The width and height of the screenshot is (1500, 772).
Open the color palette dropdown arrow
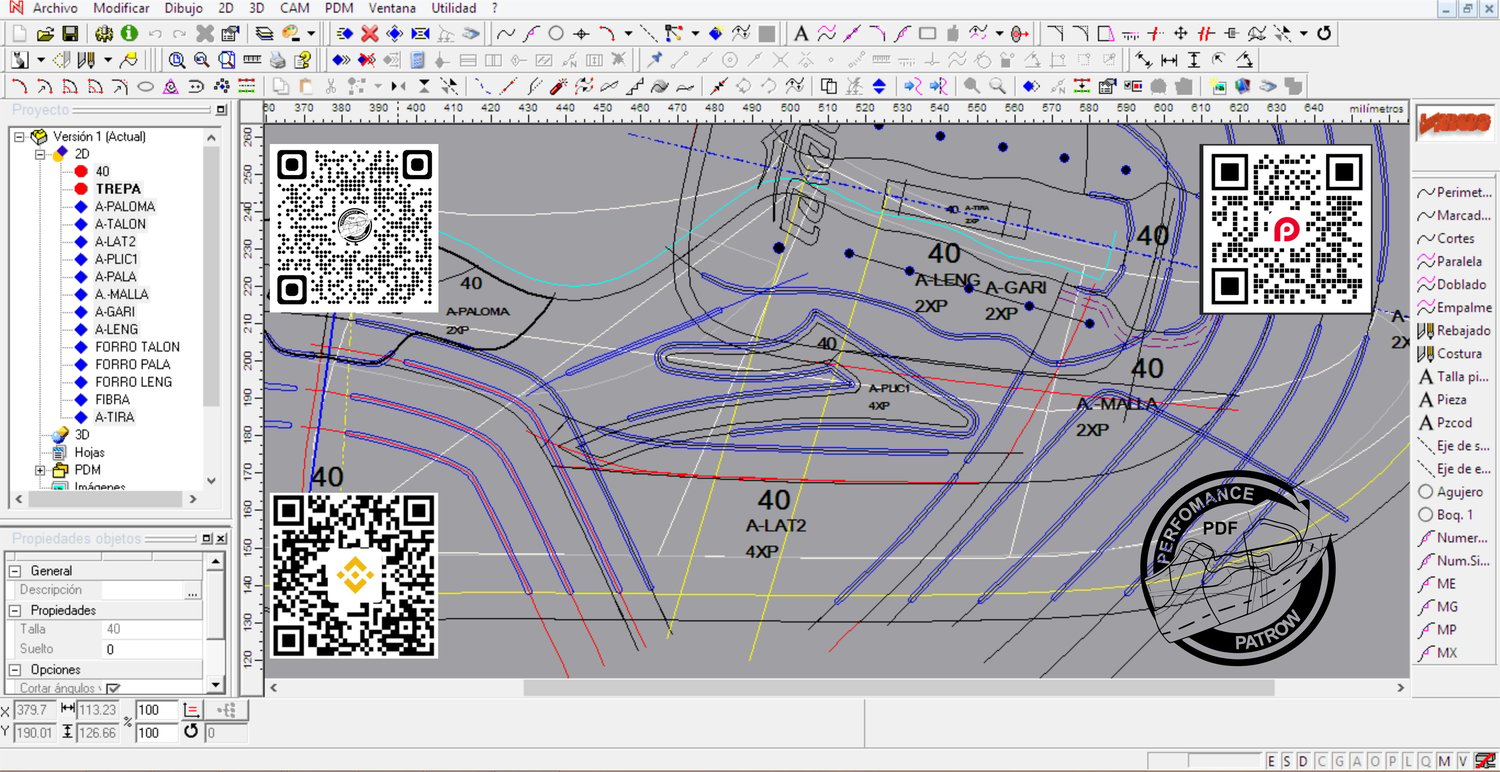tap(311, 33)
